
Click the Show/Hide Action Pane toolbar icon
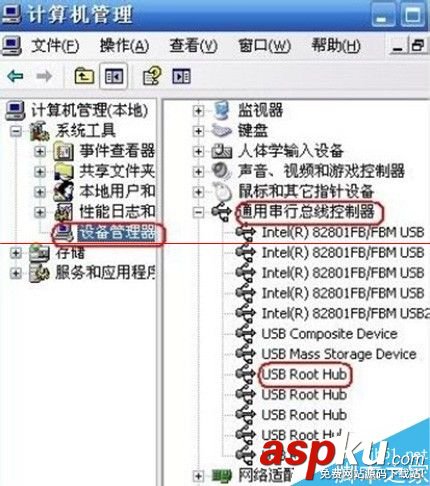181,76
